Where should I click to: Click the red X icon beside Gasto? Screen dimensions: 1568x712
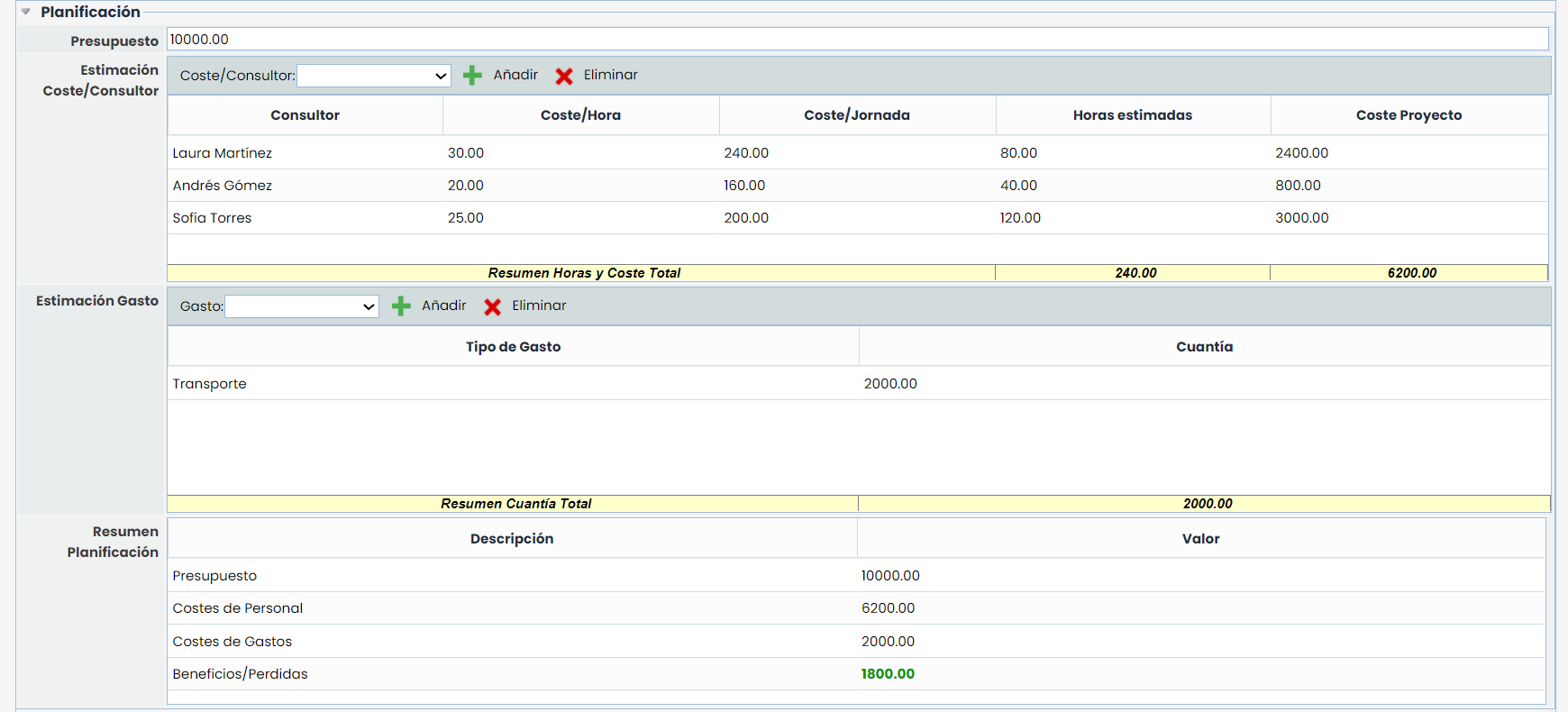pos(492,306)
